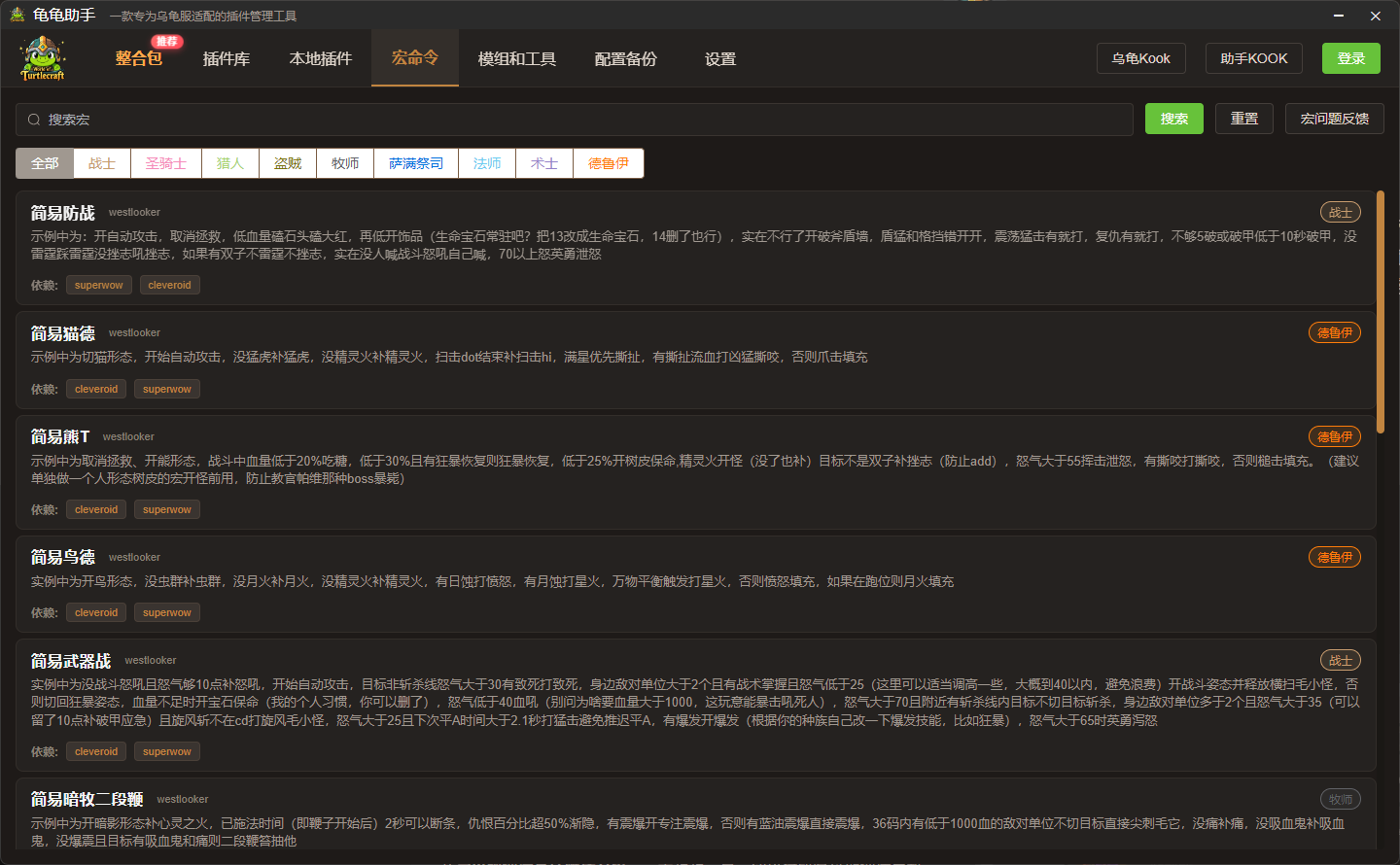The height and width of the screenshot is (865, 1400).
Task: Click the superwow dependency tag under 简易防战
Action: click(x=98, y=284)
